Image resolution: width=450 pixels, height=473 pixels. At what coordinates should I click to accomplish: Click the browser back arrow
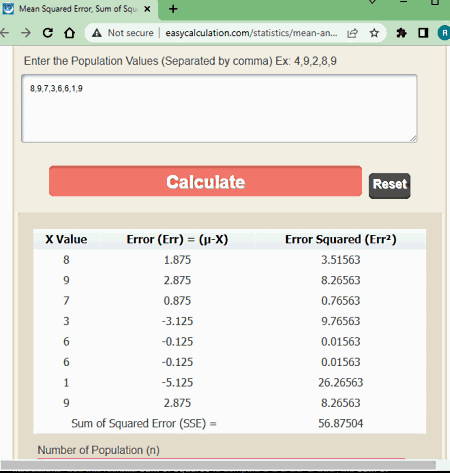(x=4, y=33)
